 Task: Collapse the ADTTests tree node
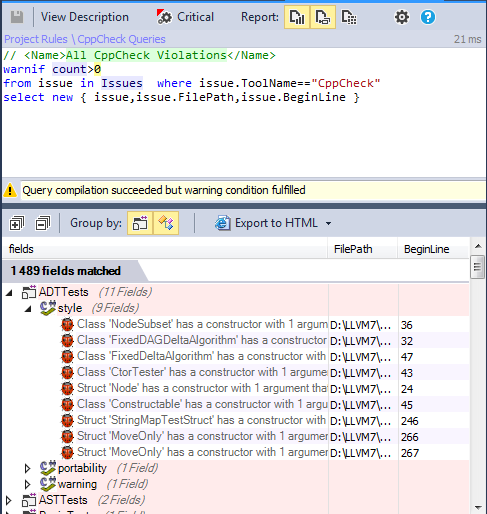coord(9,293)
